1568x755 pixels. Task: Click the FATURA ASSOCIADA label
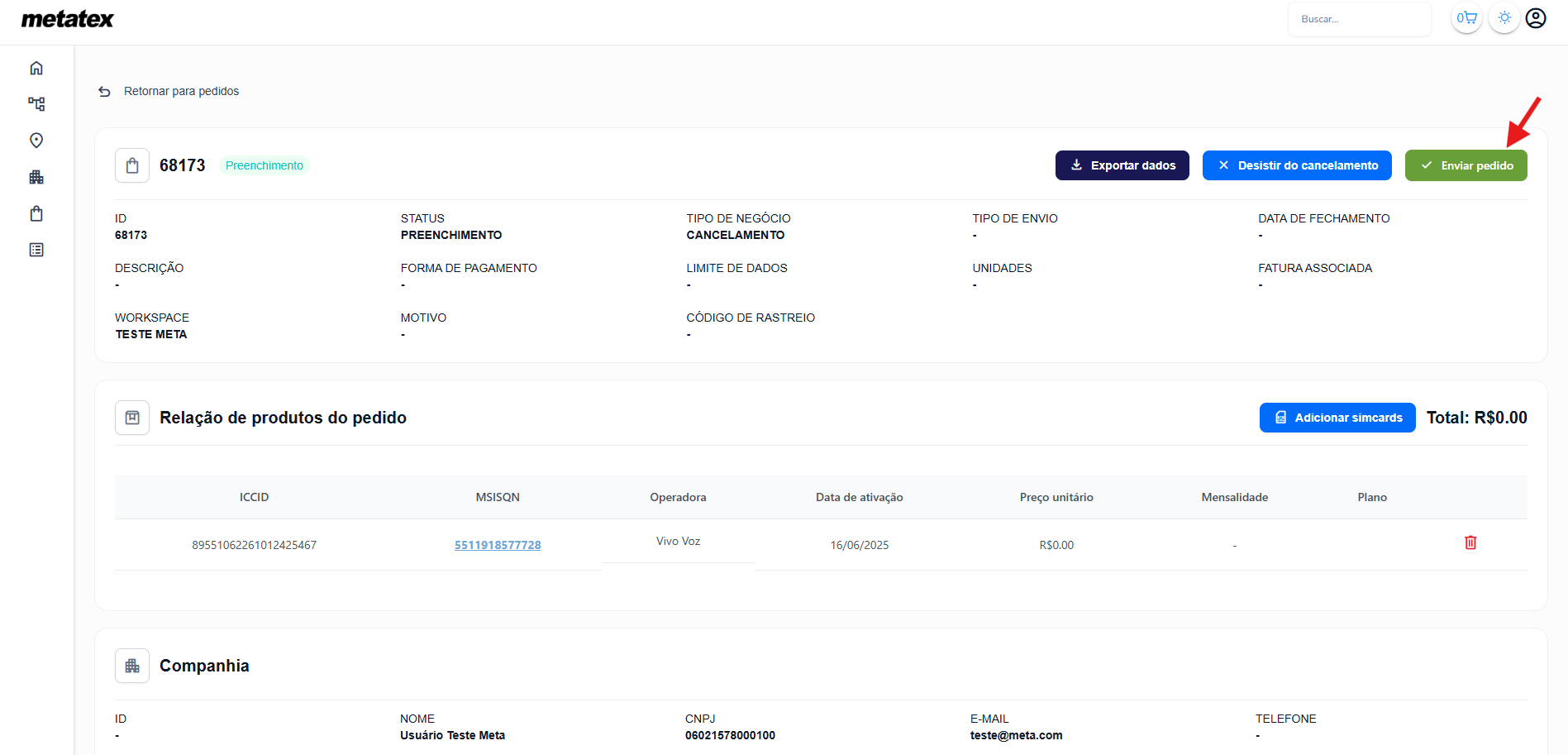[x=1315, y=268]
